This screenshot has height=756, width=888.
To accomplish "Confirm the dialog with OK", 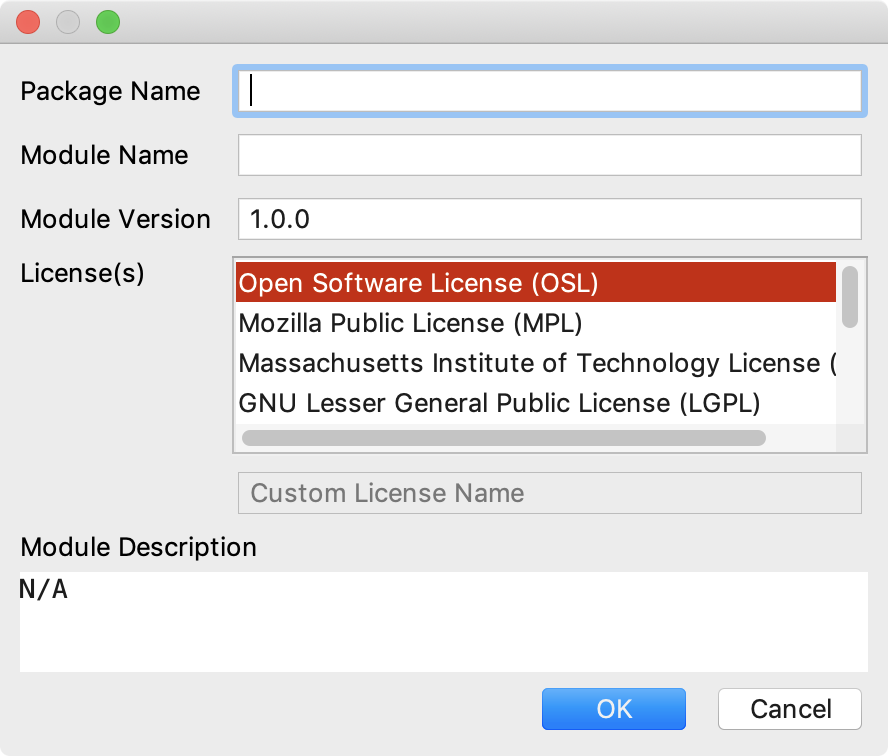I will (x=613, y=709).
